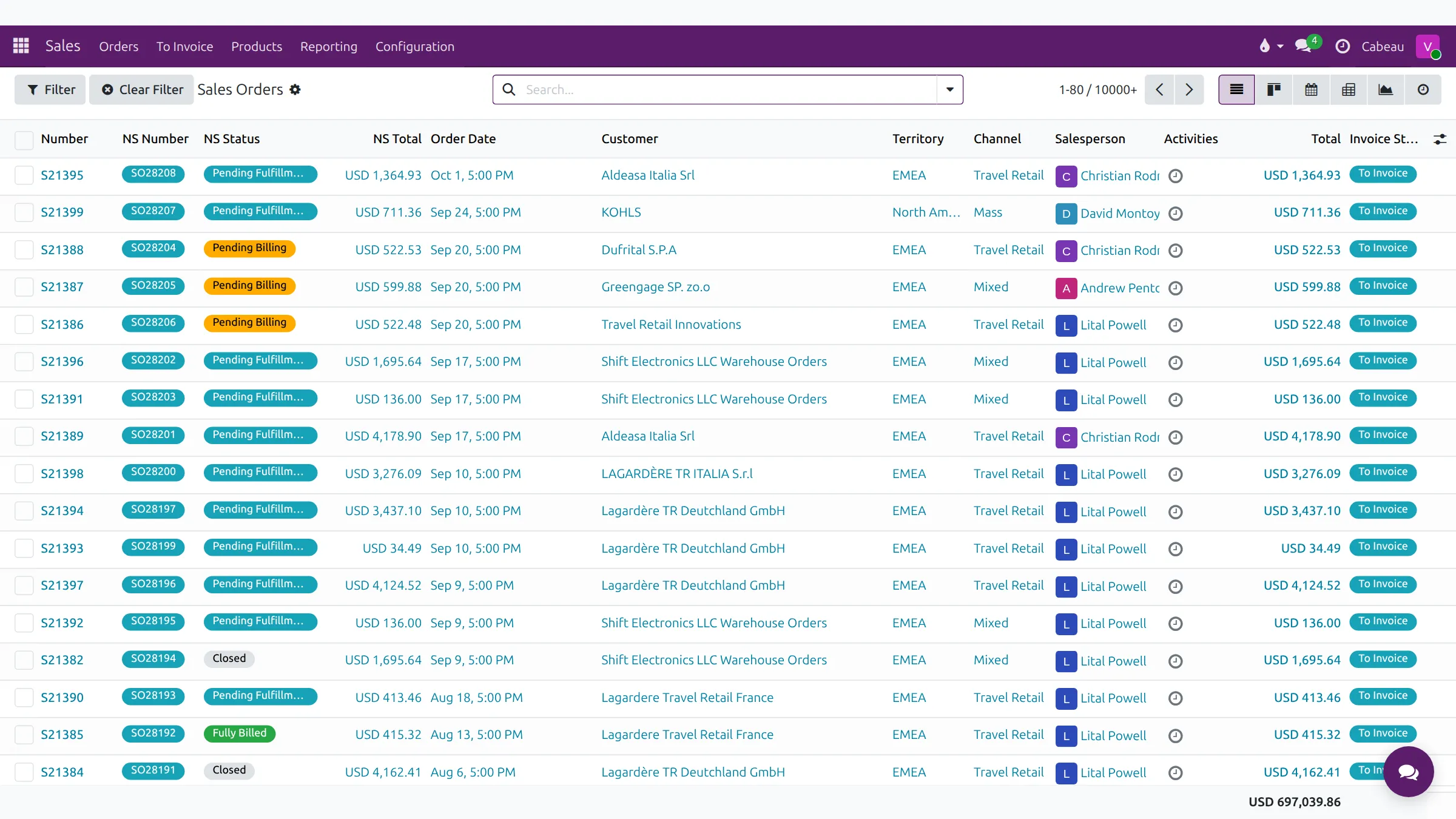Expand the search options dropdown arrow
1456x819 pixels.
(x=950, y=90)
